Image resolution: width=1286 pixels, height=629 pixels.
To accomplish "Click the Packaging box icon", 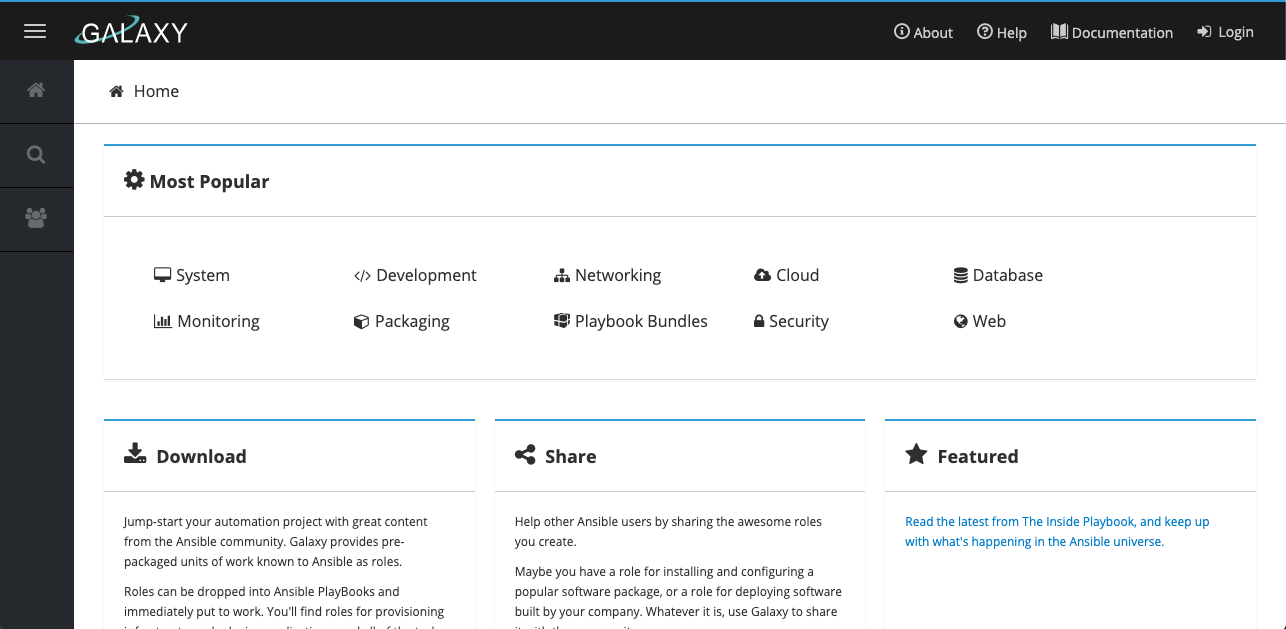I will click(x=362, y=321).
